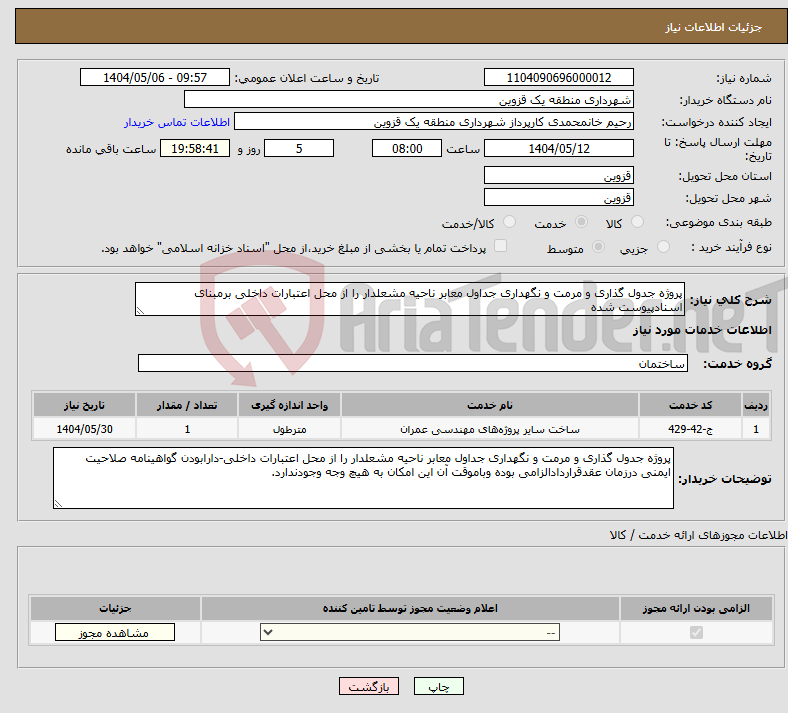The height and width of the screenshot is (713, 788).
Task: Select the خدمت radio button
Action: pos(581,222)
